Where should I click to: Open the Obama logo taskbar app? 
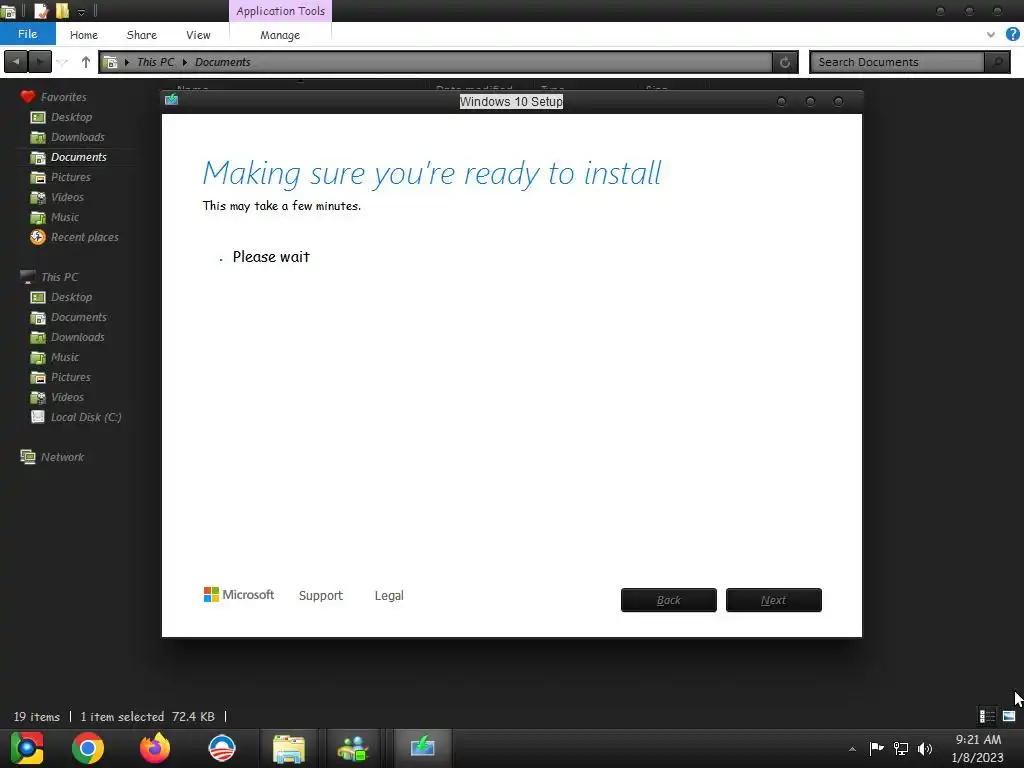pyautogui.click(x=222, y=748)
